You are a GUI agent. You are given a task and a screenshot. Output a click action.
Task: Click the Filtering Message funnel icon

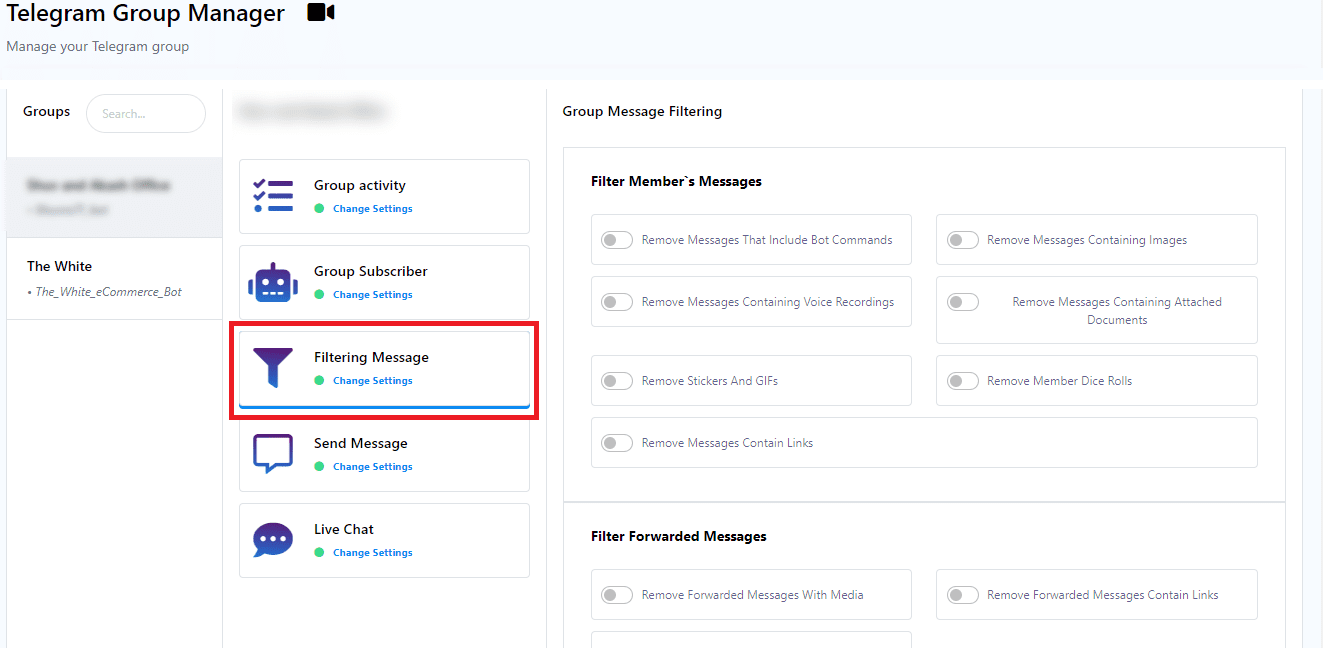(x=273, y=368)
